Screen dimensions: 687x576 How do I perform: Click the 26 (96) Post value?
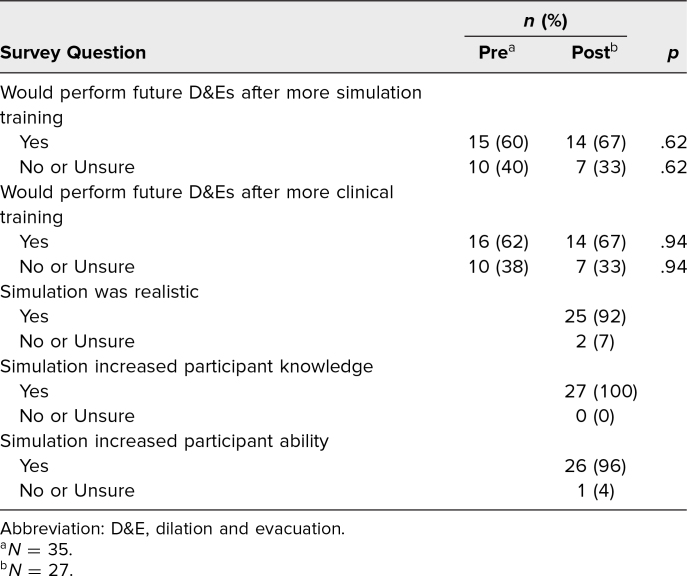pyautogui.click(x=595, y=466)
